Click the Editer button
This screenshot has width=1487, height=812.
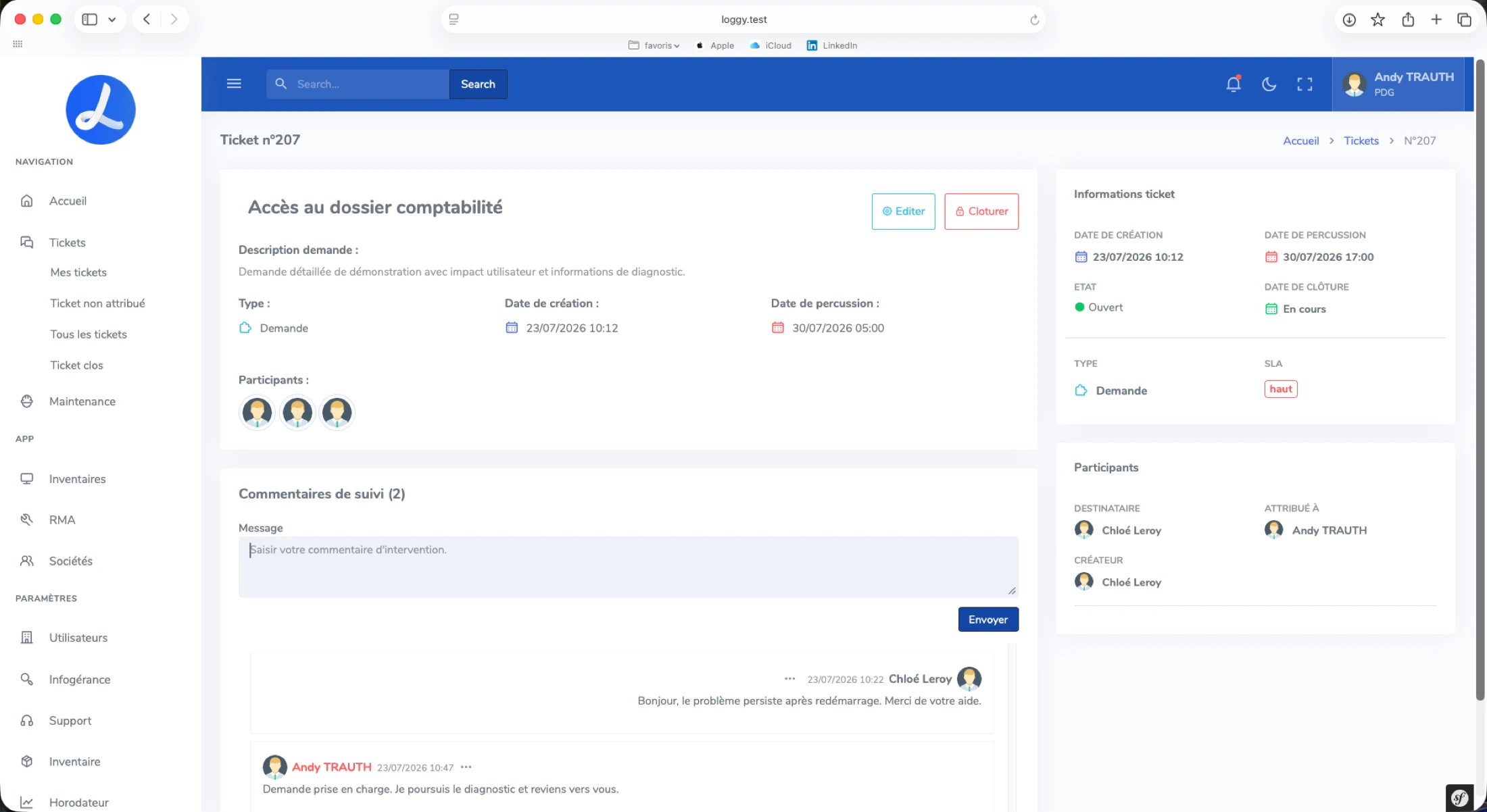(903, 211)
